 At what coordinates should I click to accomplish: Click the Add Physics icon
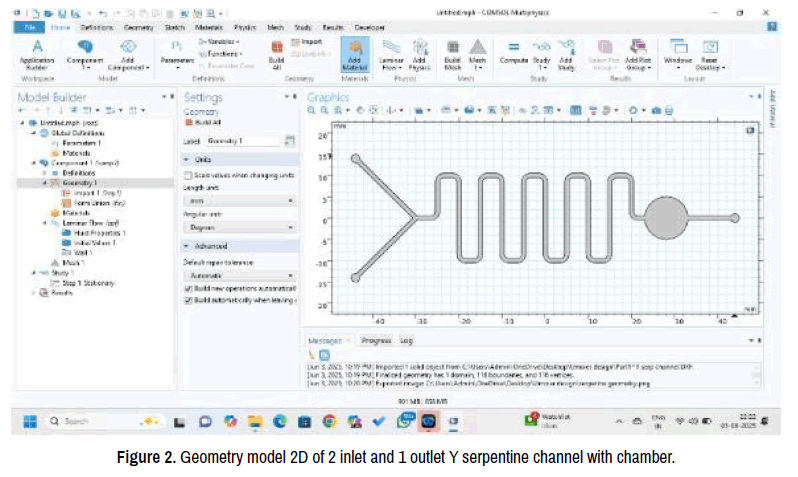coord(420,51)
